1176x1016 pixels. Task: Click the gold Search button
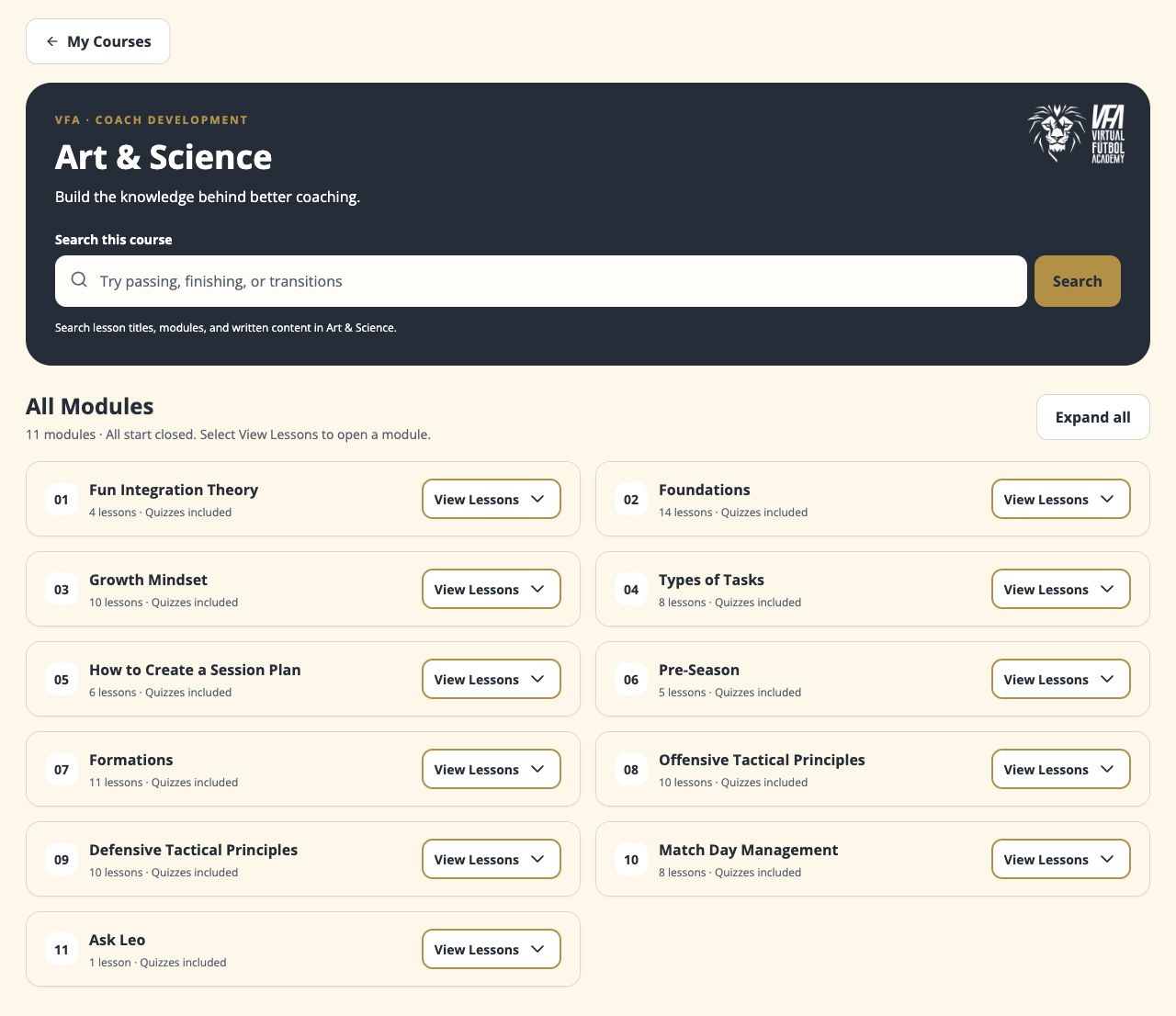(1078, 281)
